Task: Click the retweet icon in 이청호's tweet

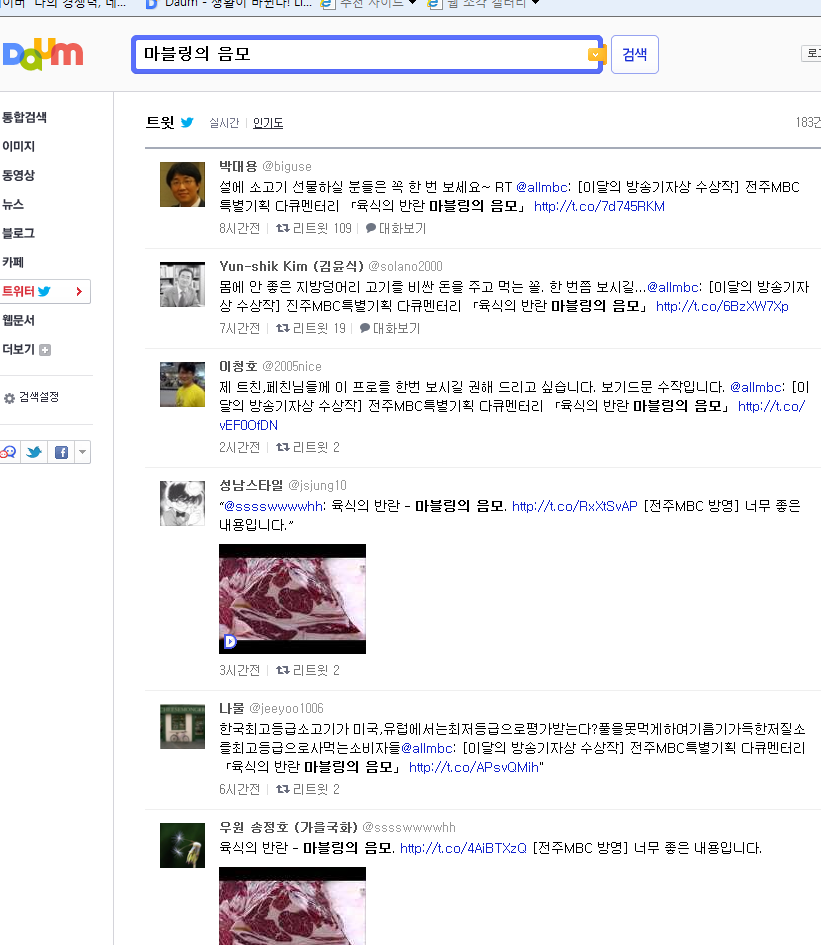Action: pyautogui.click(x=283, y=447)
